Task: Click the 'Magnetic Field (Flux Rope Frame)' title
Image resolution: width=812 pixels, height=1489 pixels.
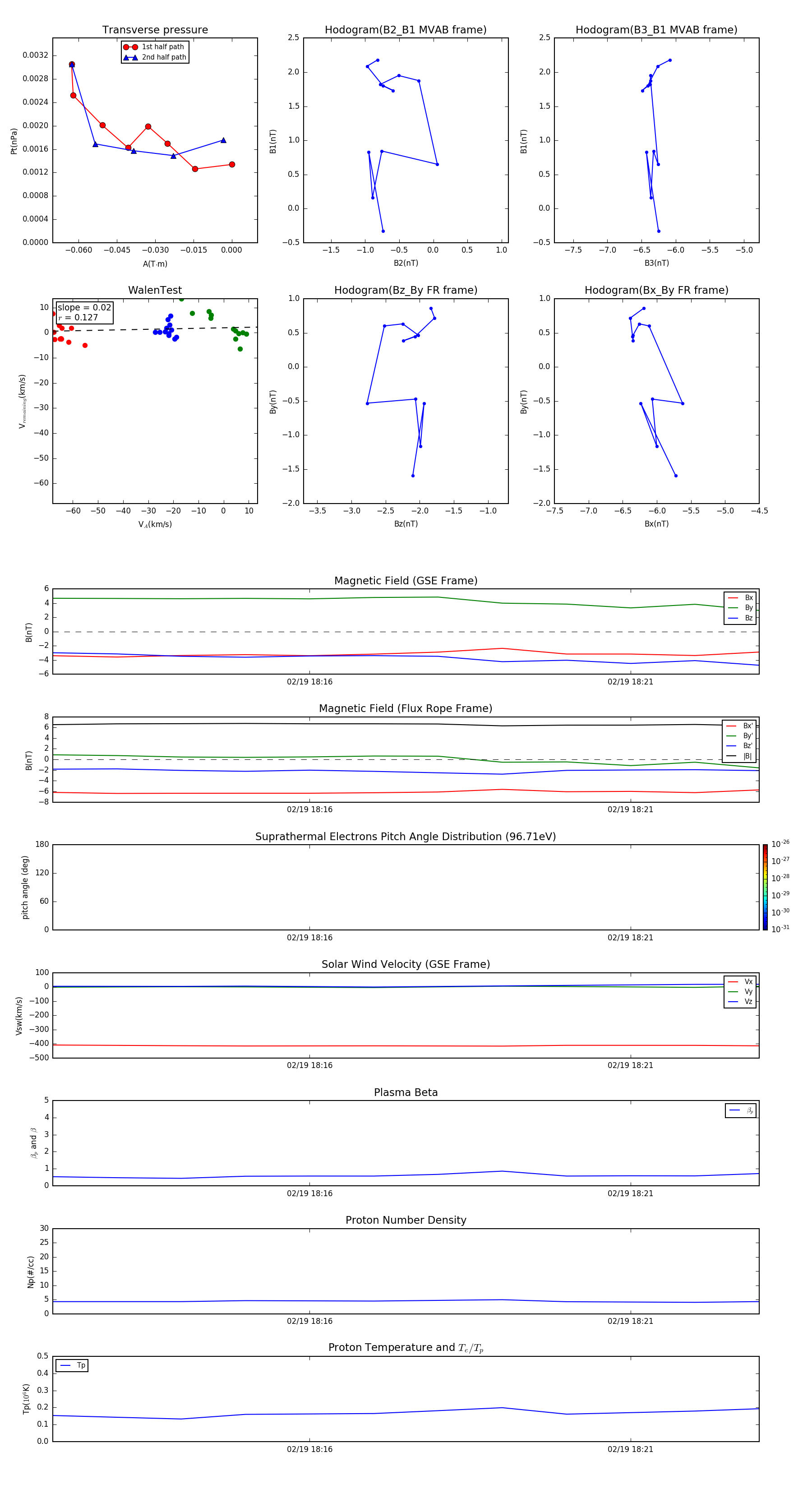Action: click(x=406, y=709)
